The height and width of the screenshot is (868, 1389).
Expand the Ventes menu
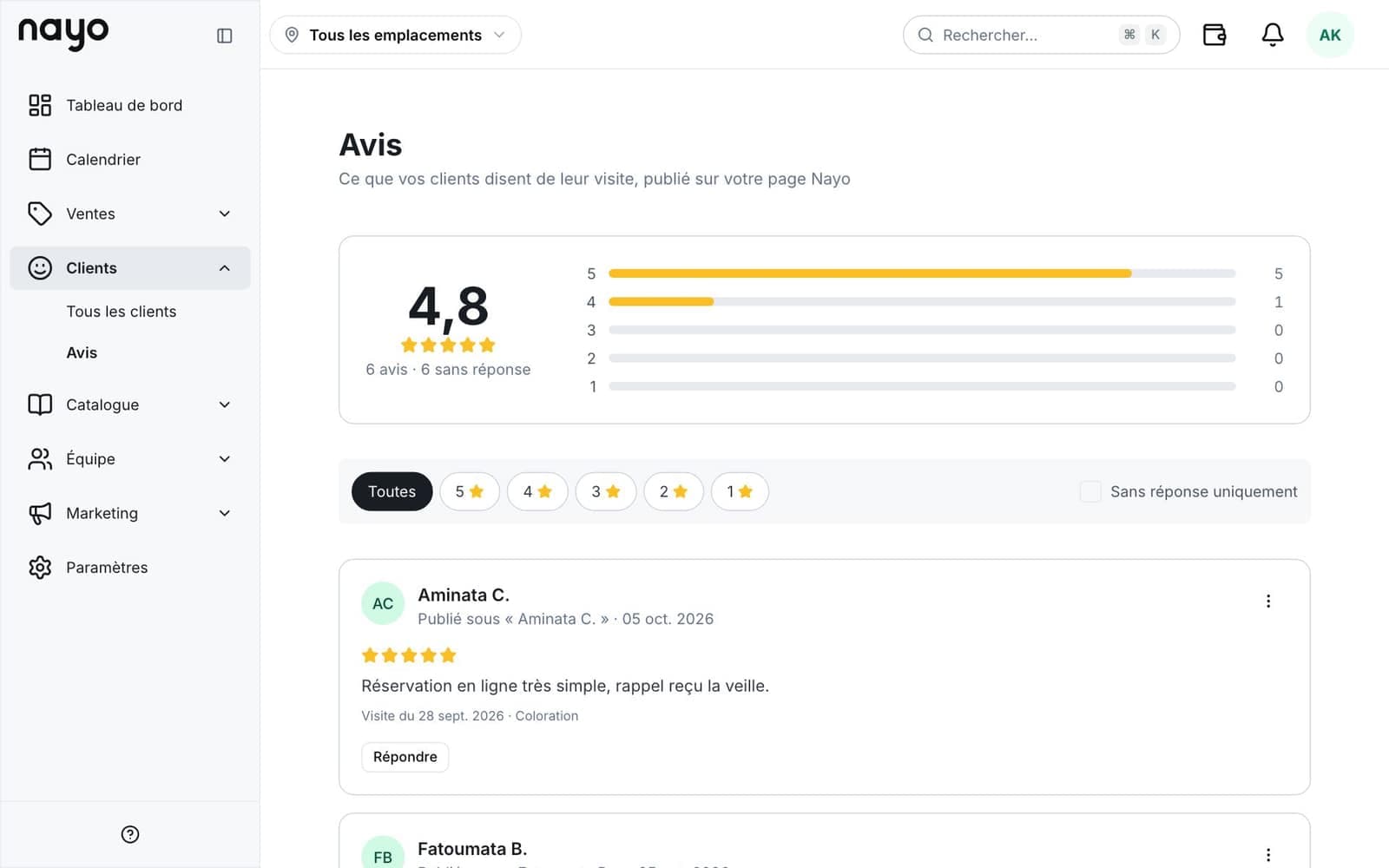130,214
